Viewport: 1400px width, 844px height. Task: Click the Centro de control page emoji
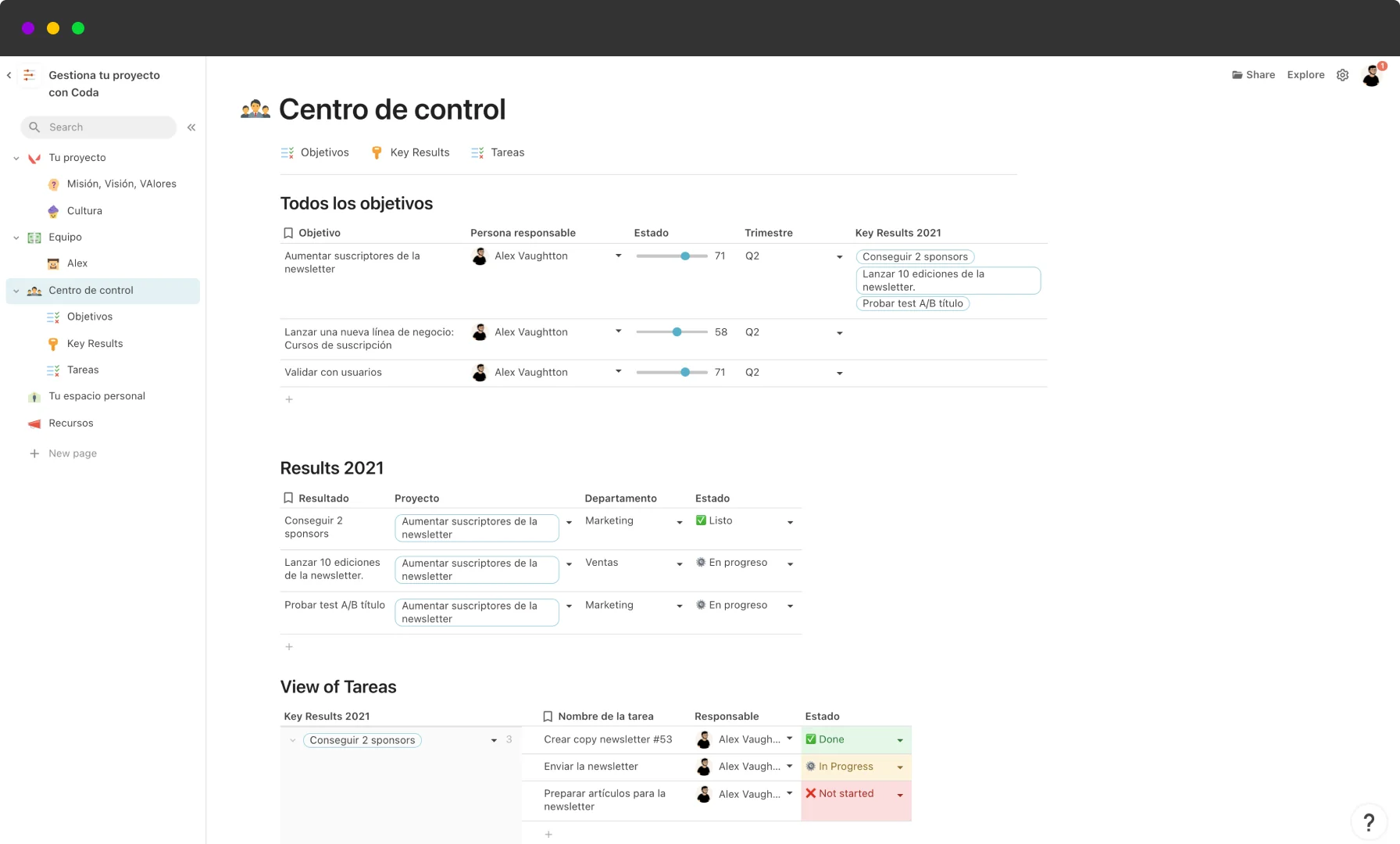(x=255, y=109)
